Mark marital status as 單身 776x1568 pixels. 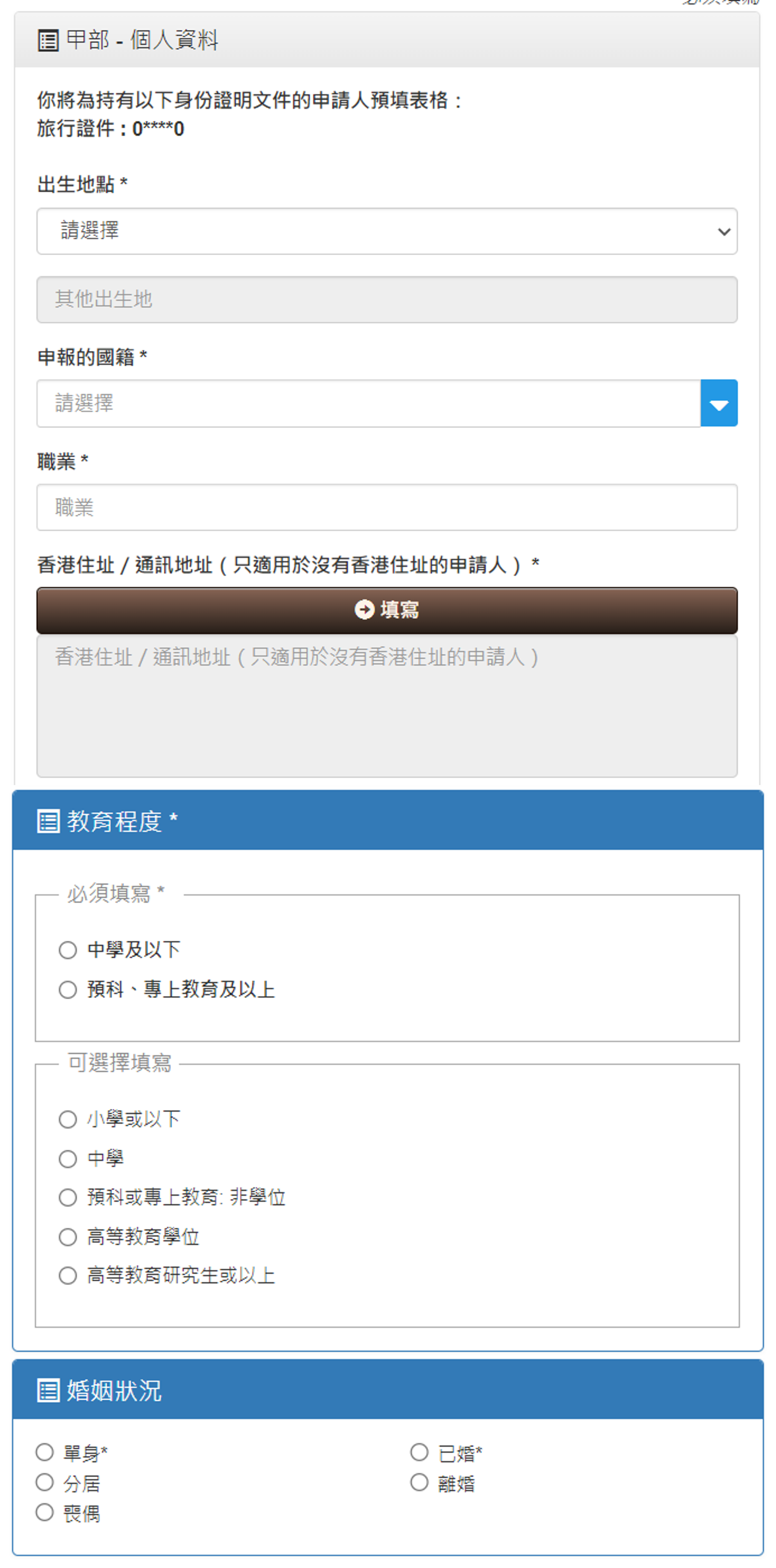44,1452
